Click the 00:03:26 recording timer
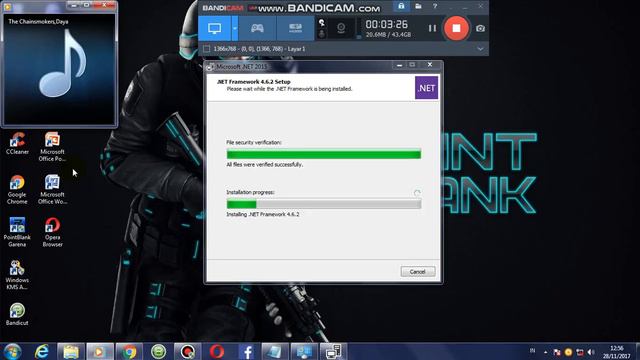 pyautogui.click(x=386, y=24)
